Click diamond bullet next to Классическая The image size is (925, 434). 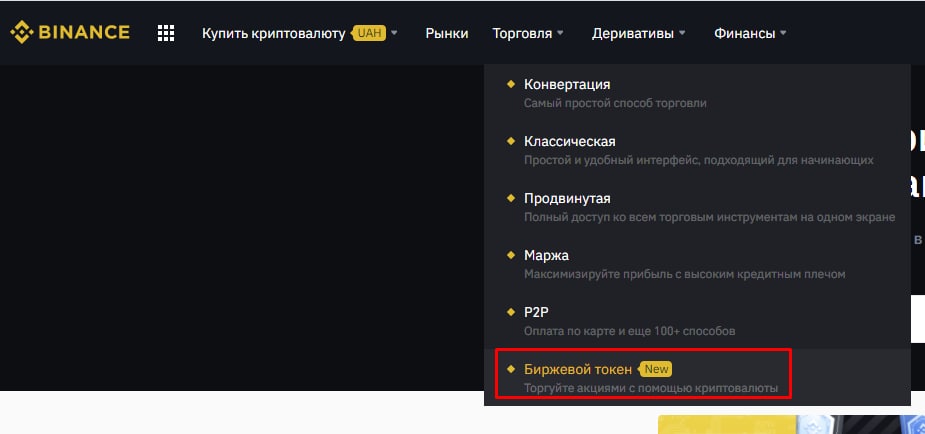click(x=511, y=141)
